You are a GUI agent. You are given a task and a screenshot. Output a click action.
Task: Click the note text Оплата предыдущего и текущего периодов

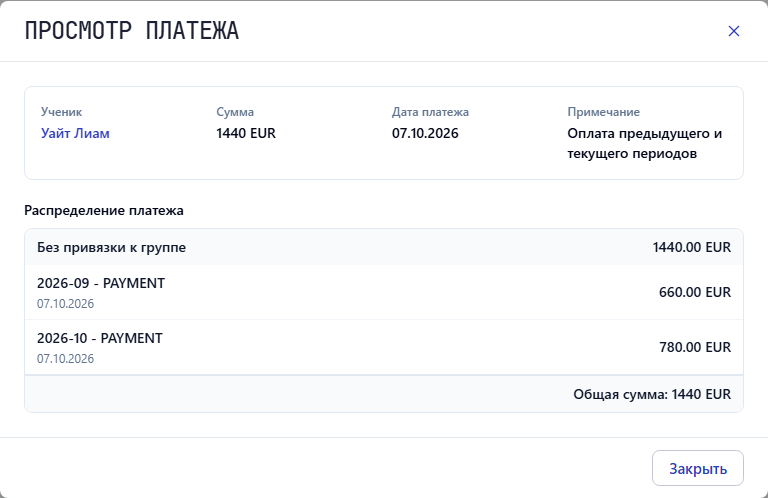645,143
